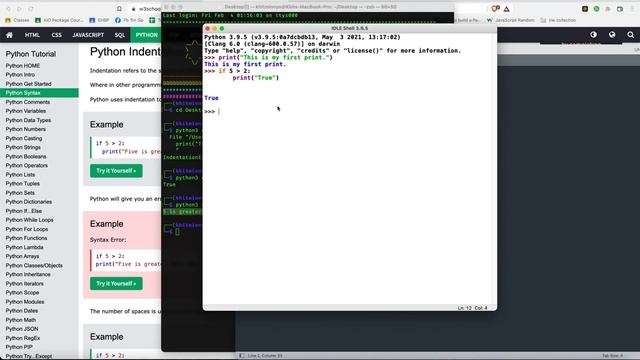
Task: Open Python Casting sidebar link
Action: [24, 138]
